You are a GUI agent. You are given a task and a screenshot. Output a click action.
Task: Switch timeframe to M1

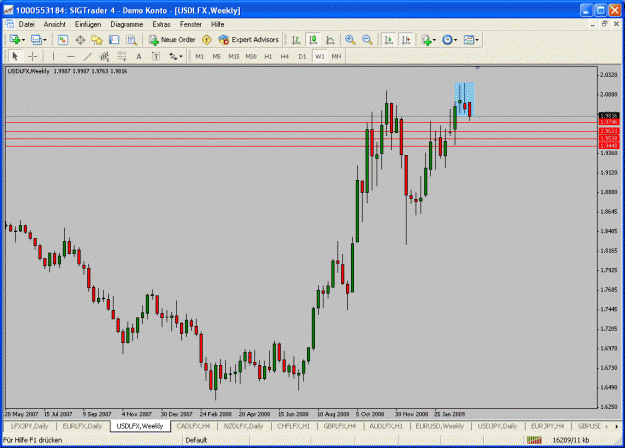[200, 57]
